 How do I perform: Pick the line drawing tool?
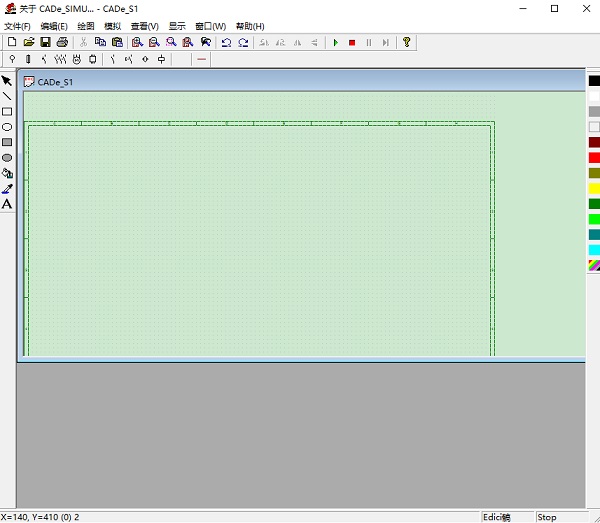(7, 96)
